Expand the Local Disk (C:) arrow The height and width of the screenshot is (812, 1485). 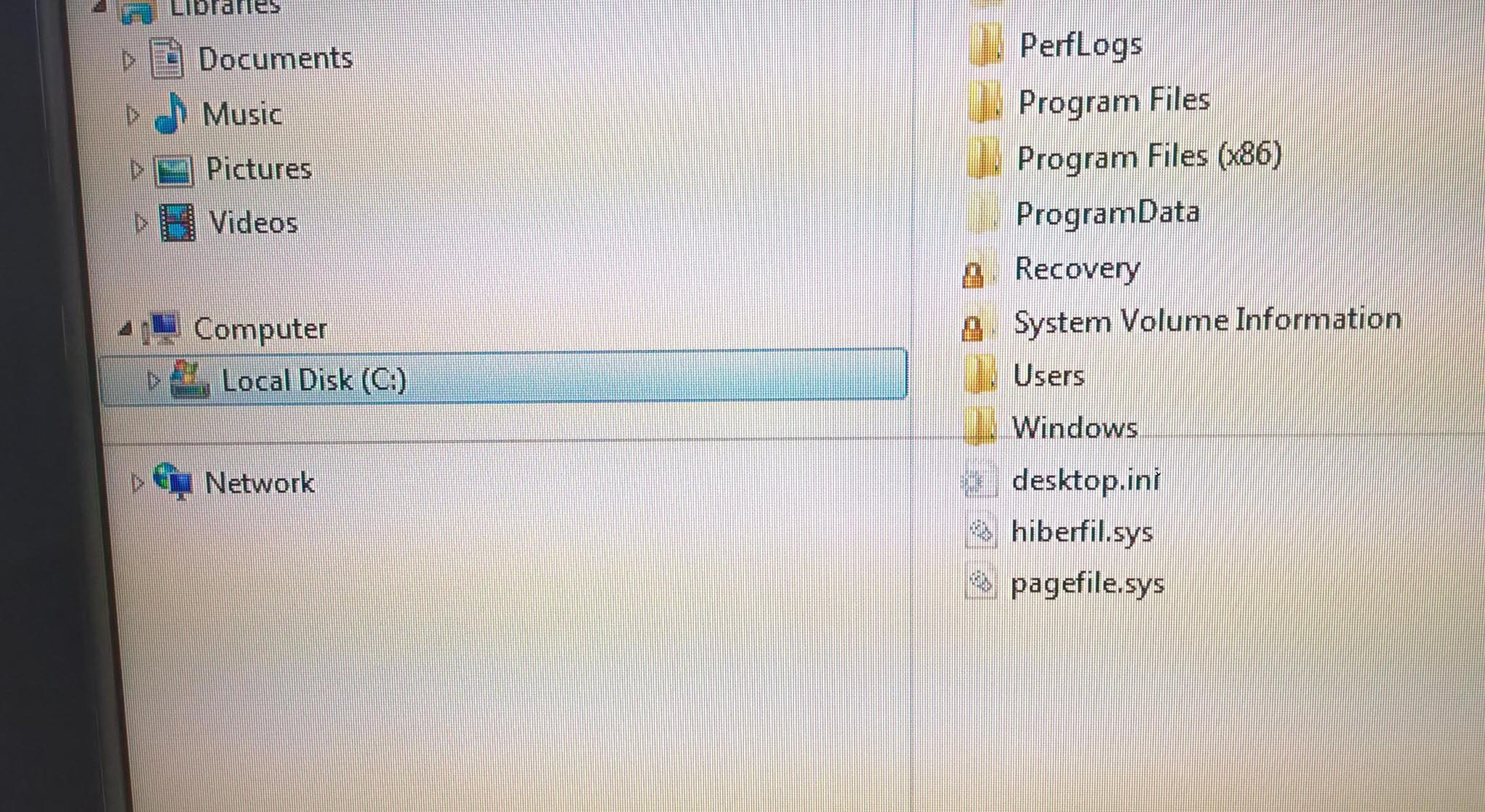152,381
